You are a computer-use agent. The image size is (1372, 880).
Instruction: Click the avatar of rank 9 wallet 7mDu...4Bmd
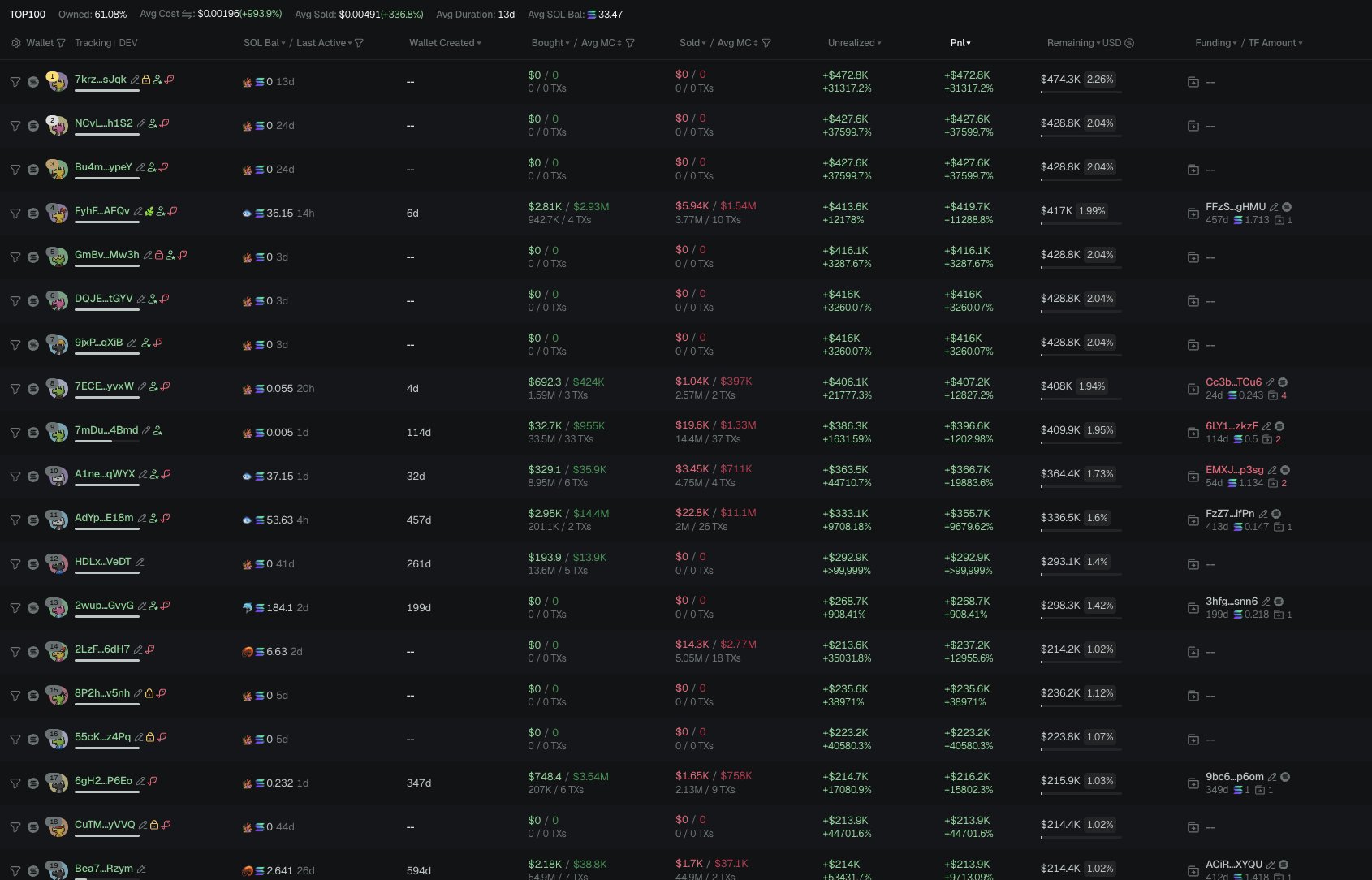(57, 433)
